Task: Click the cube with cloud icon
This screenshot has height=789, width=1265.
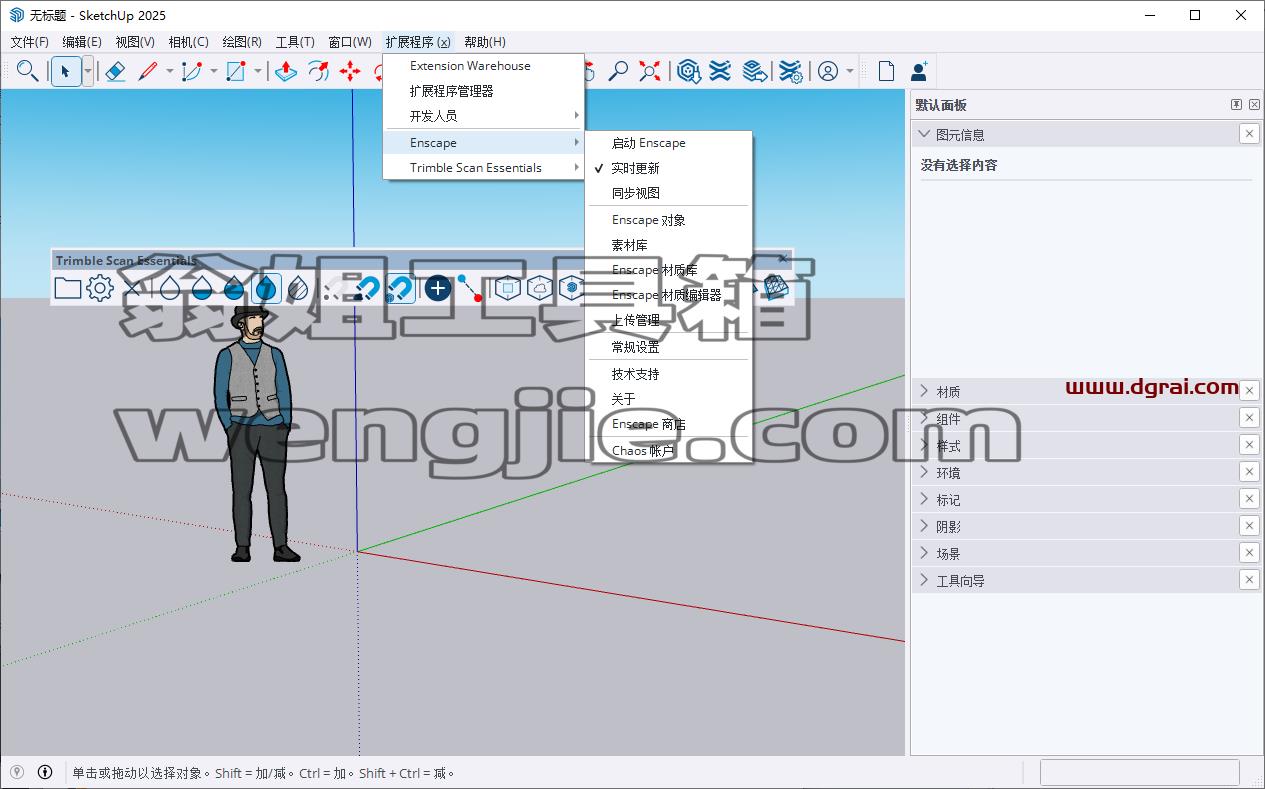Action: (x=540, y=288)
